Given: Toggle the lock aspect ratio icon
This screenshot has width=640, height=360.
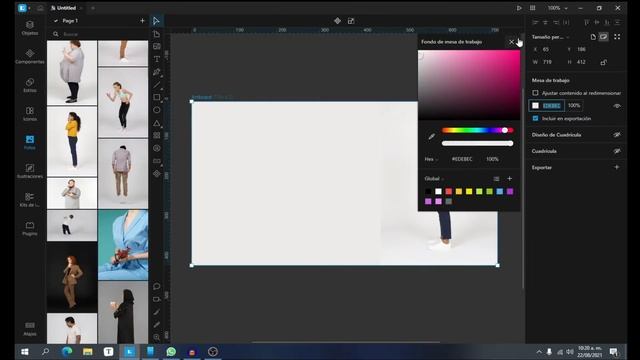Looking at the screenshot, I should click(604, 62).
